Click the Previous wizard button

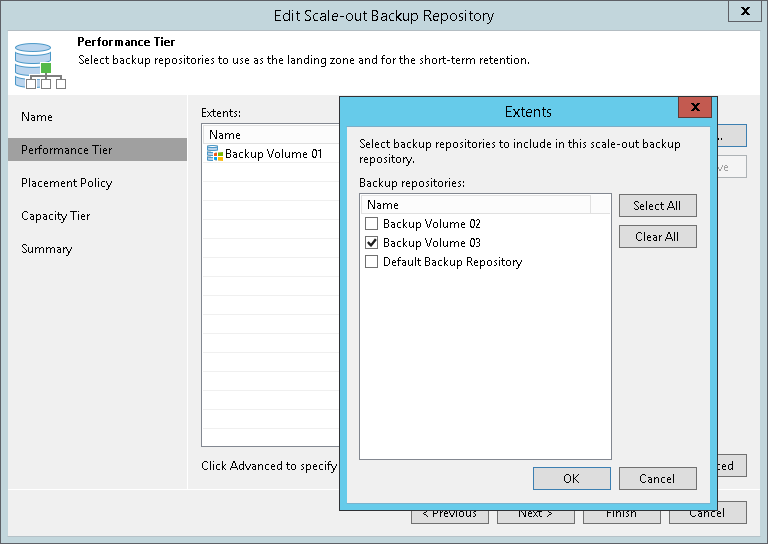point(450,514)
